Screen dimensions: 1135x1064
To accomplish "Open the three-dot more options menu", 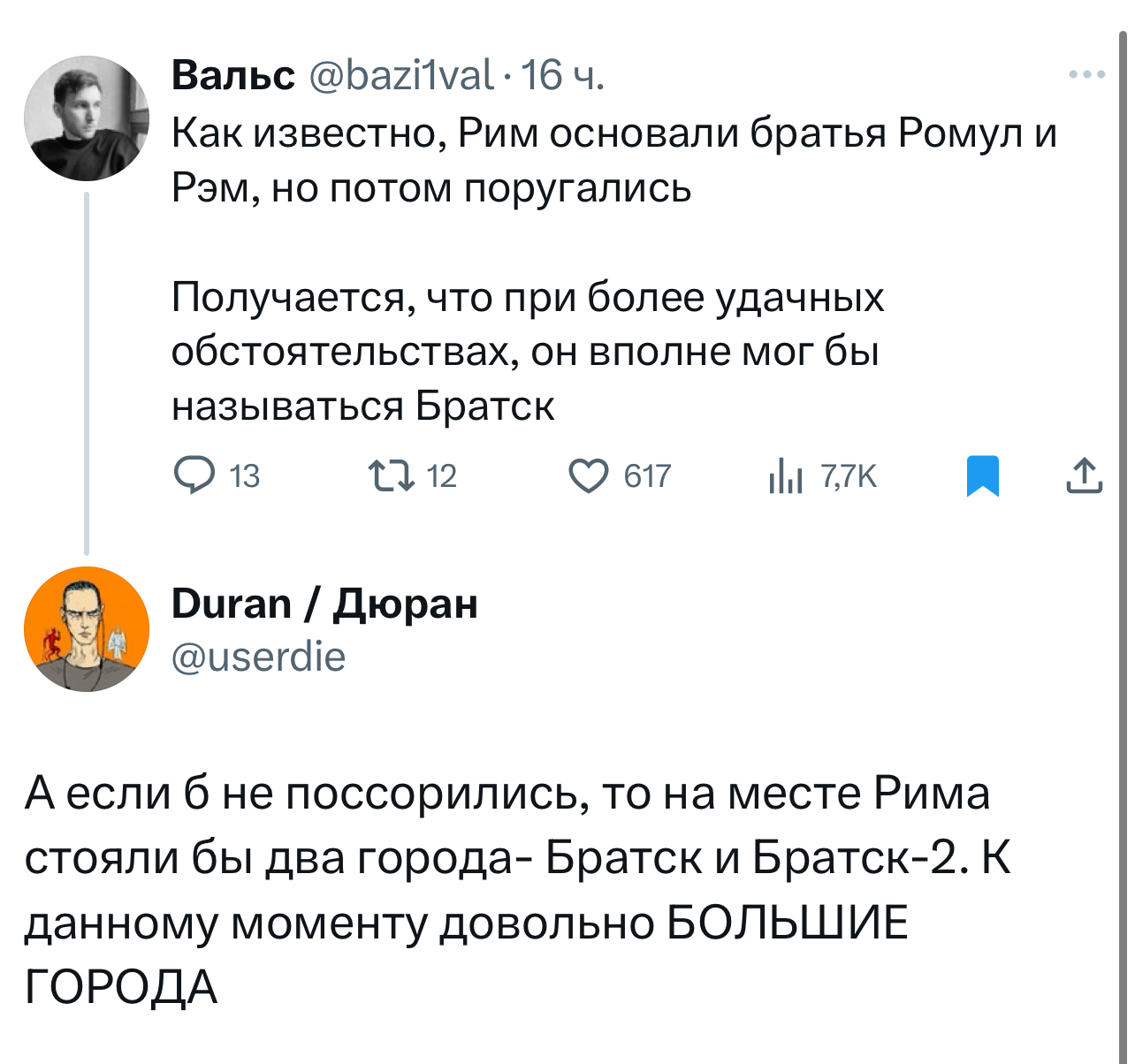I will point(1086,75).
